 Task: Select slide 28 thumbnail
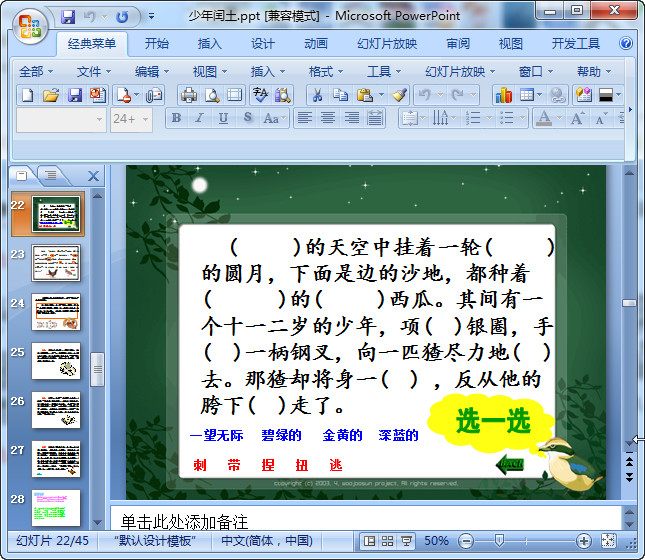(56, 508)
